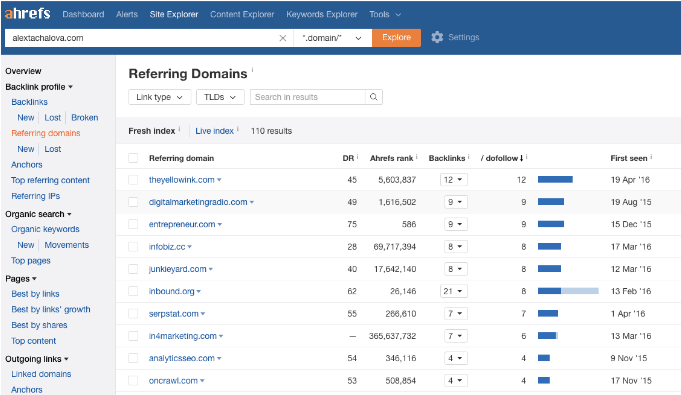The width and height of the screenshot is (681, 395).
Task: Open Site Explorer in top navigation
Action: point(174,14)
